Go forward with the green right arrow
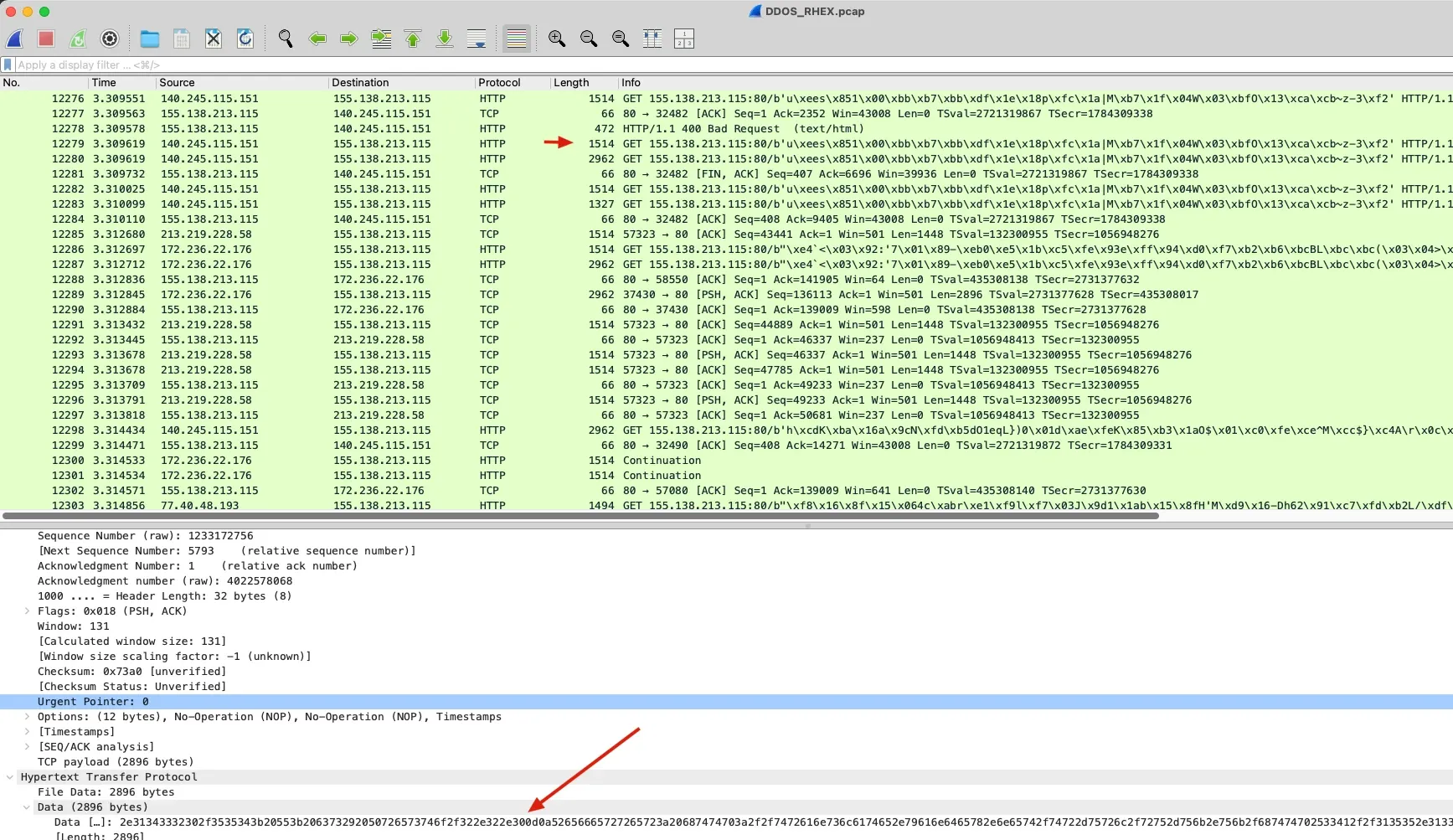 (349, 39)
